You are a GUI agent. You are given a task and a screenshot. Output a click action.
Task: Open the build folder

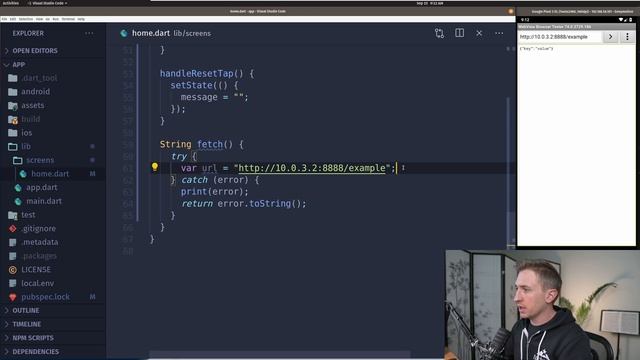point(53,119)
